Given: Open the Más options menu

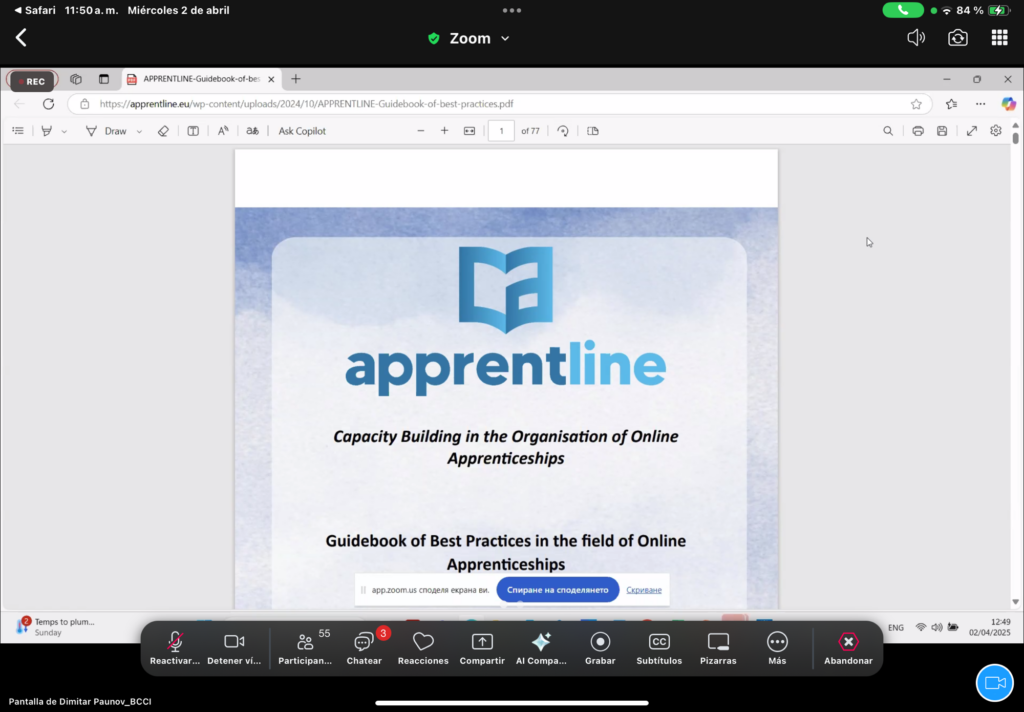Looking at the screenshot, I should (x=777, y=647).
